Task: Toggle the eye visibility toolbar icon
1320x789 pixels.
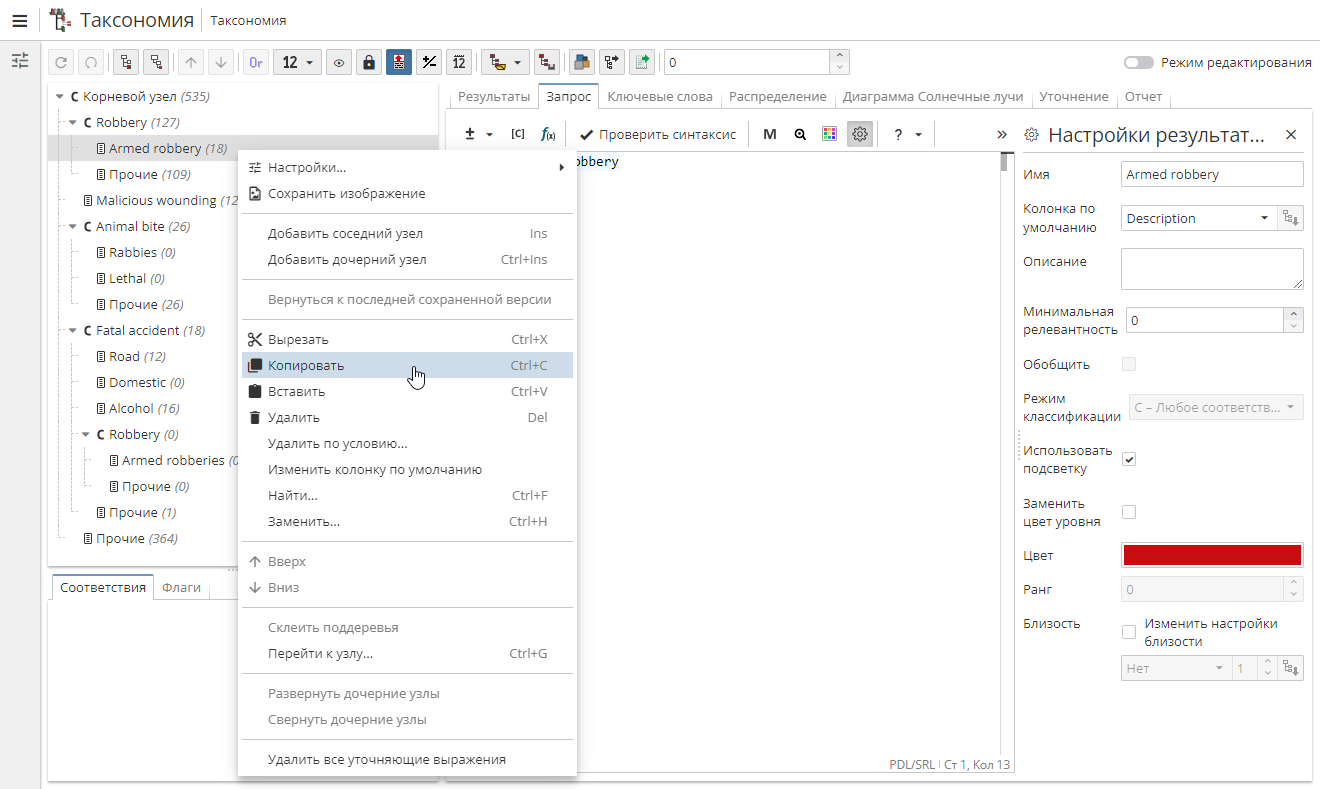Action: click(340, 62)
